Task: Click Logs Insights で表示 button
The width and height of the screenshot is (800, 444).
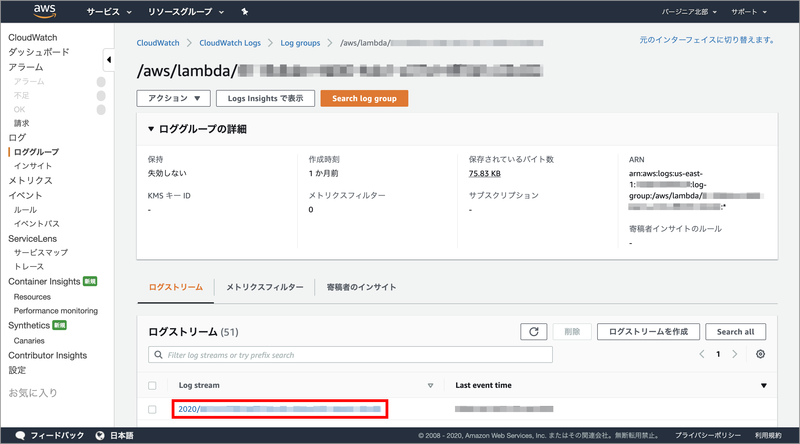Action: click(x=265, y=98)
